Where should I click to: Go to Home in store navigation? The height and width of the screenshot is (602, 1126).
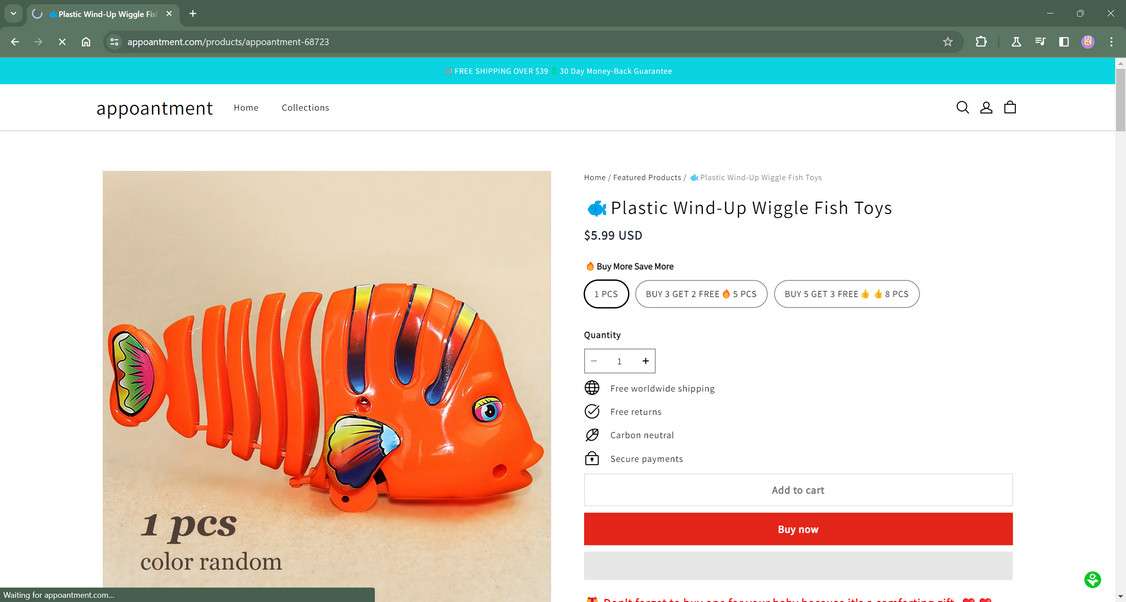tap(246, 108)
